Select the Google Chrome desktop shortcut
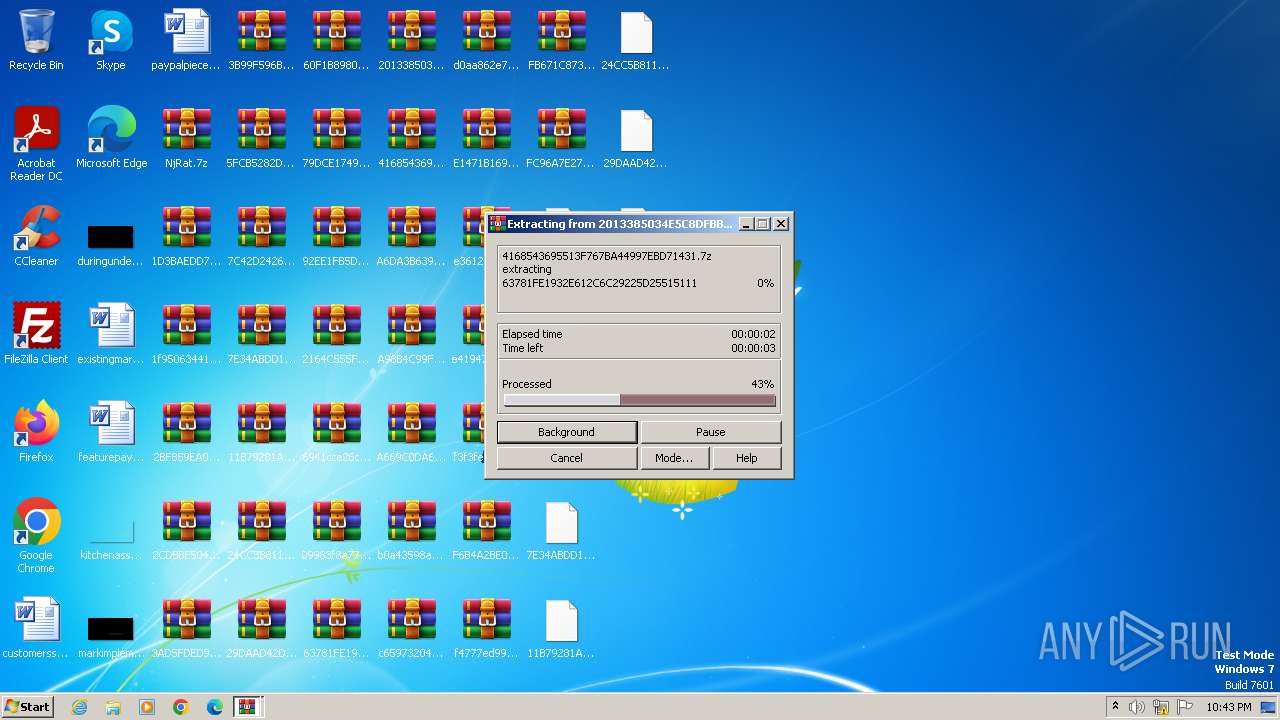Viewport: 1280px width, 720px height. [36, 536]
